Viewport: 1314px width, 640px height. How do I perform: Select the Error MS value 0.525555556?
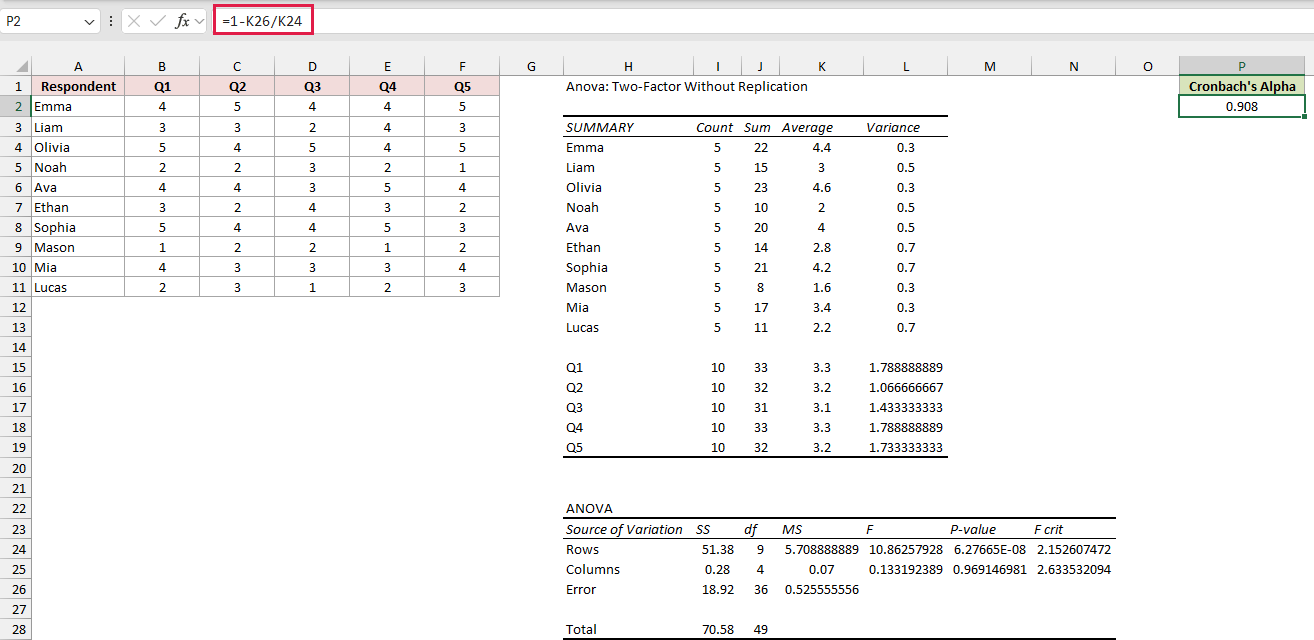822,589
